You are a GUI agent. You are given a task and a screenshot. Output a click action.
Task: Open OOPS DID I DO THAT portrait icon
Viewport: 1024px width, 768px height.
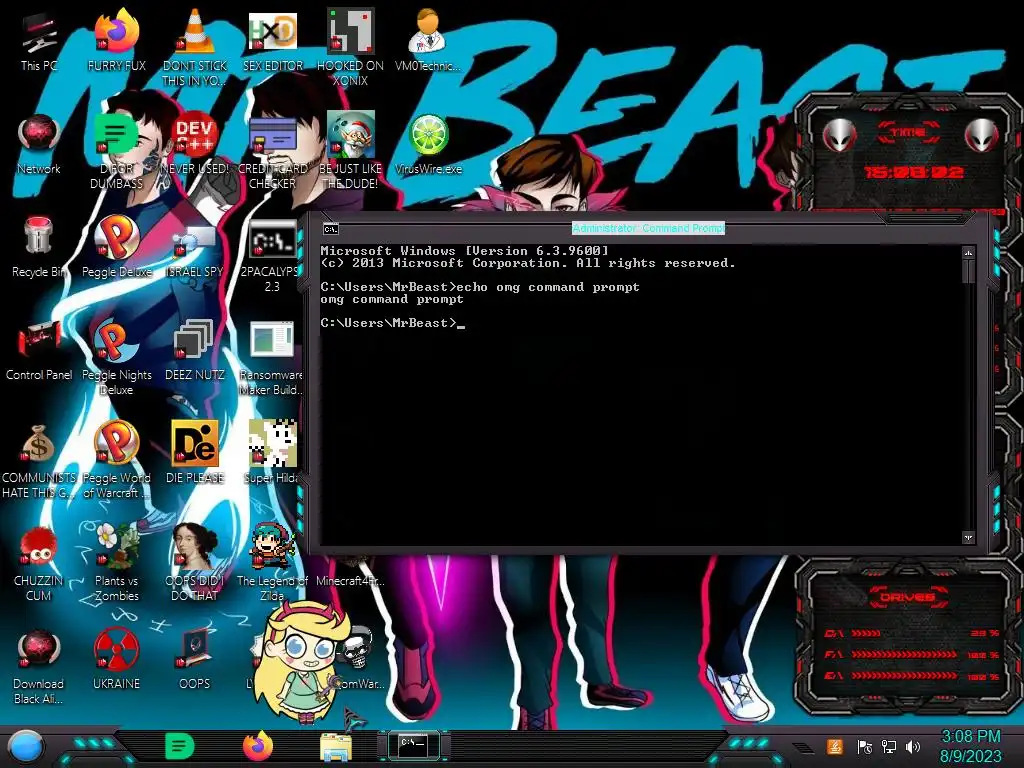coord(195,563)
